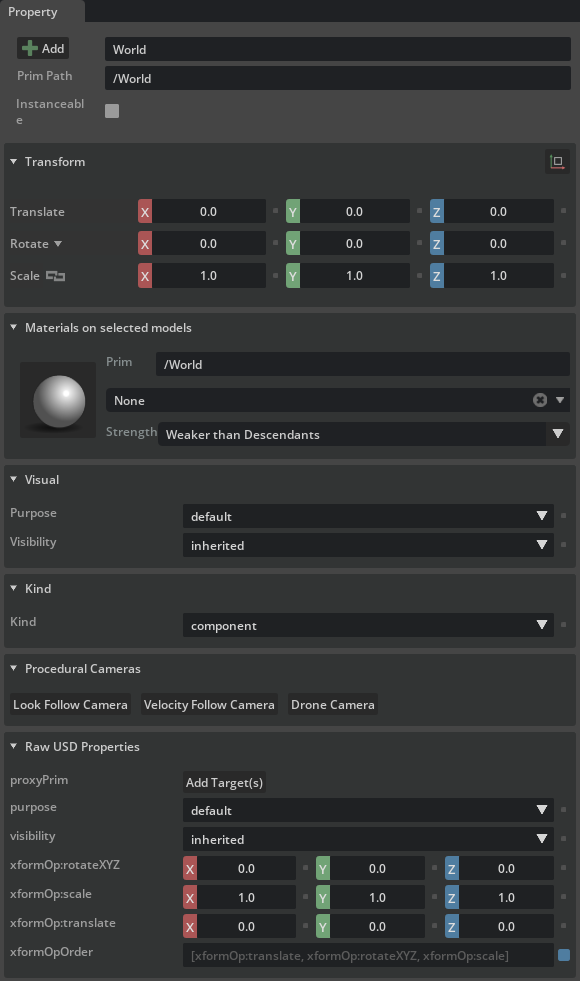580x981 pixels.
Task: Toggle the Scale uniform link icon
Action: click(x=55, y=276)
